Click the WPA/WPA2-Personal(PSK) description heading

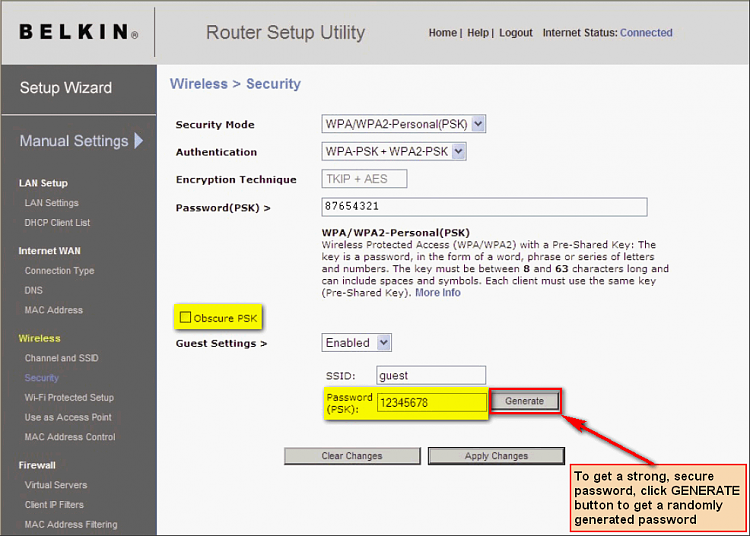point(396,233)
